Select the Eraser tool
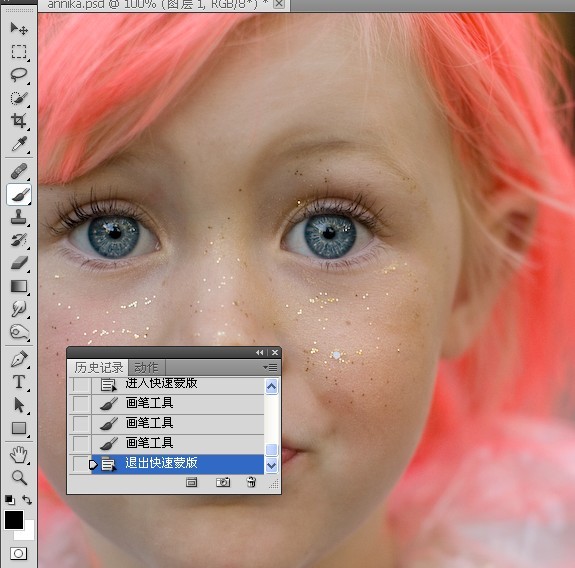This screenshot has width=575, height=568. (19, 263)
